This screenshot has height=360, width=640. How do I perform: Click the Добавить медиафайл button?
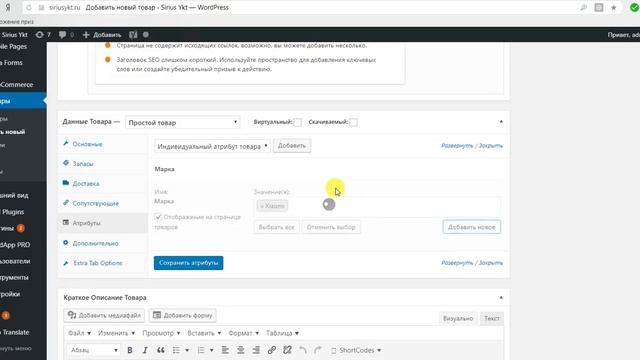[104, 315]
